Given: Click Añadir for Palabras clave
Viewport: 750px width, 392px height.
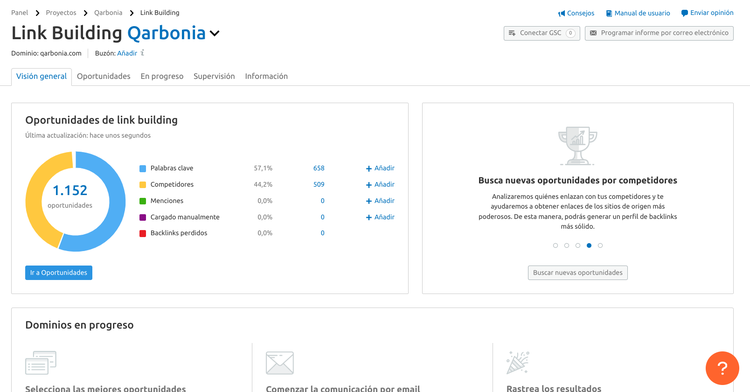Looking at the screenshot, I should pyautogui.click(x=380, y=168).
